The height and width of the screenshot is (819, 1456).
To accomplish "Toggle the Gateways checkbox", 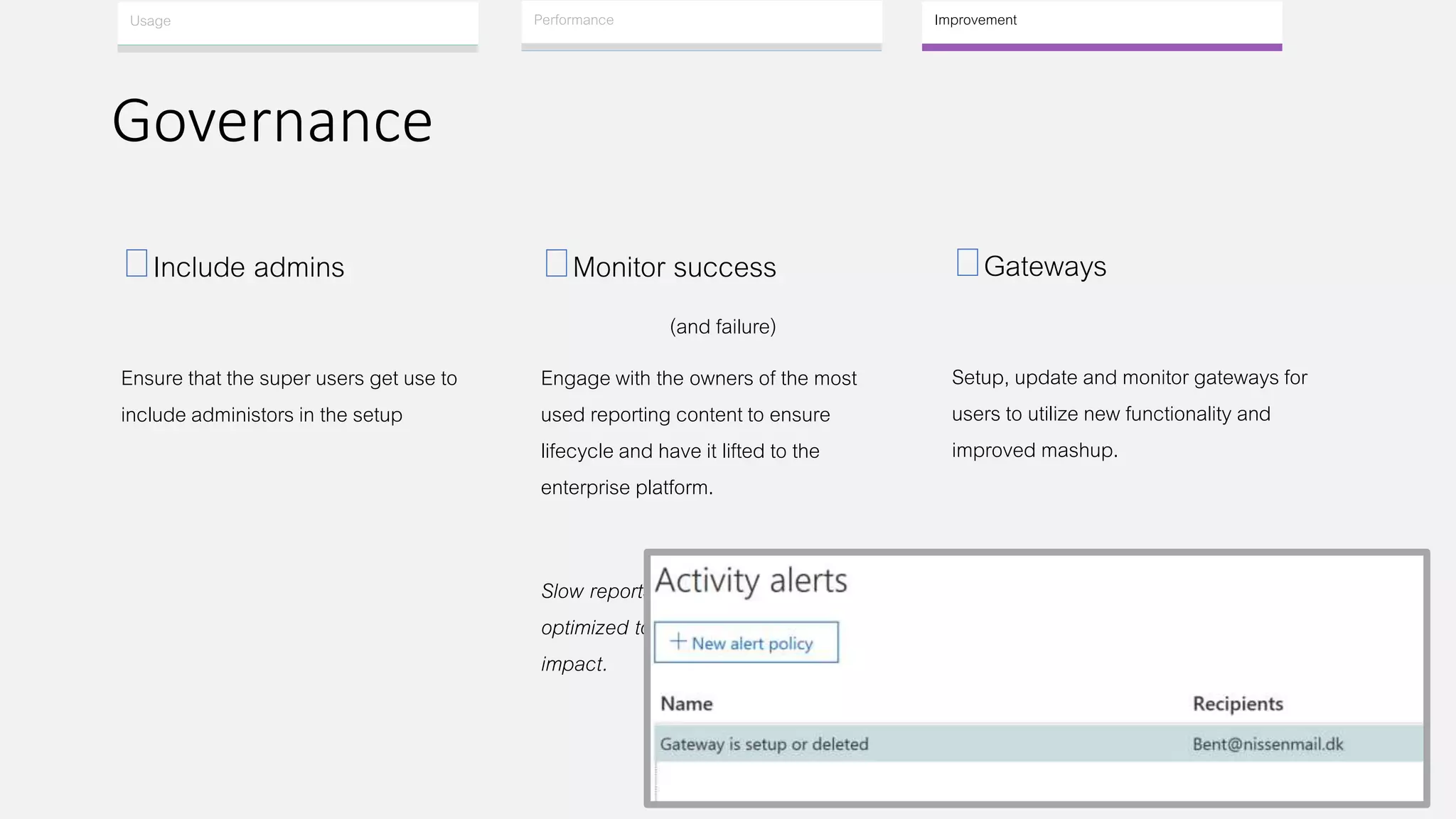I will [968, 262].
